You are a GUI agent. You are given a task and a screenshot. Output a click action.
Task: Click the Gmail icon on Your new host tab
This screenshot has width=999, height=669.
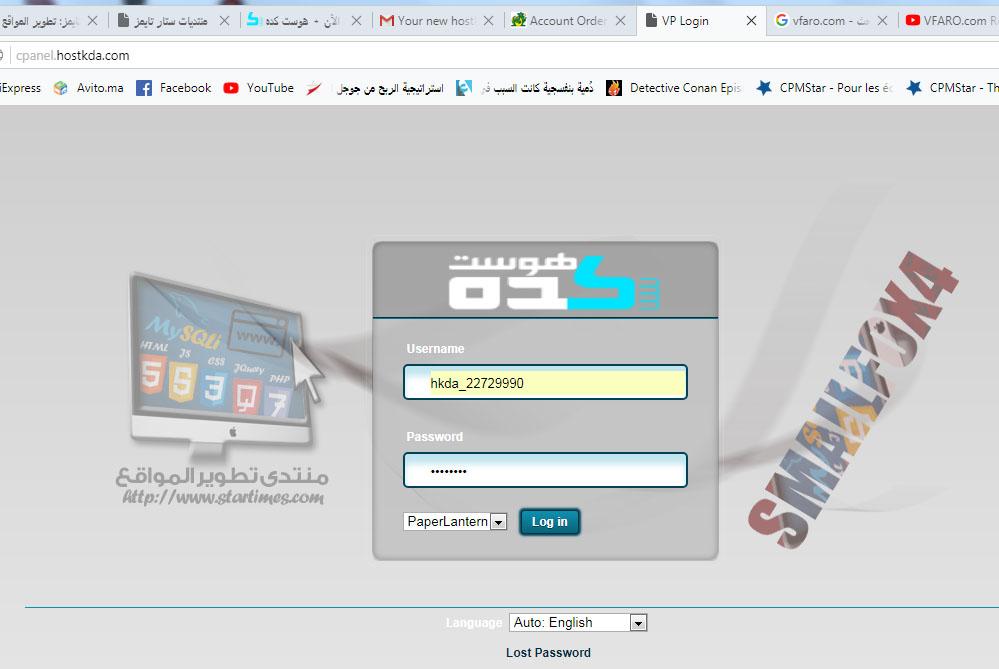(387, 20)
